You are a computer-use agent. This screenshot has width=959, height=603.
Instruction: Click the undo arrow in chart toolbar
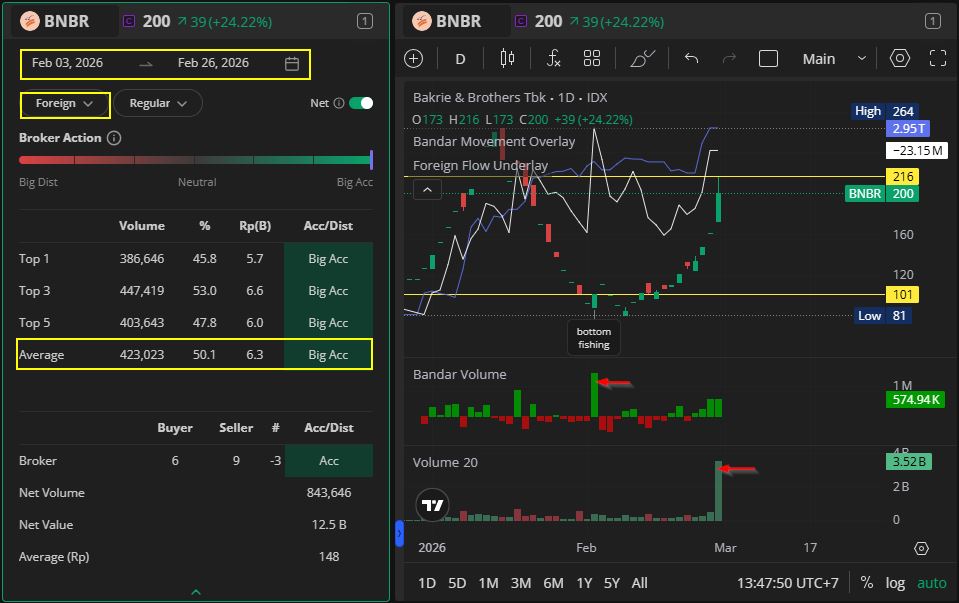click(x=691, y=59)
